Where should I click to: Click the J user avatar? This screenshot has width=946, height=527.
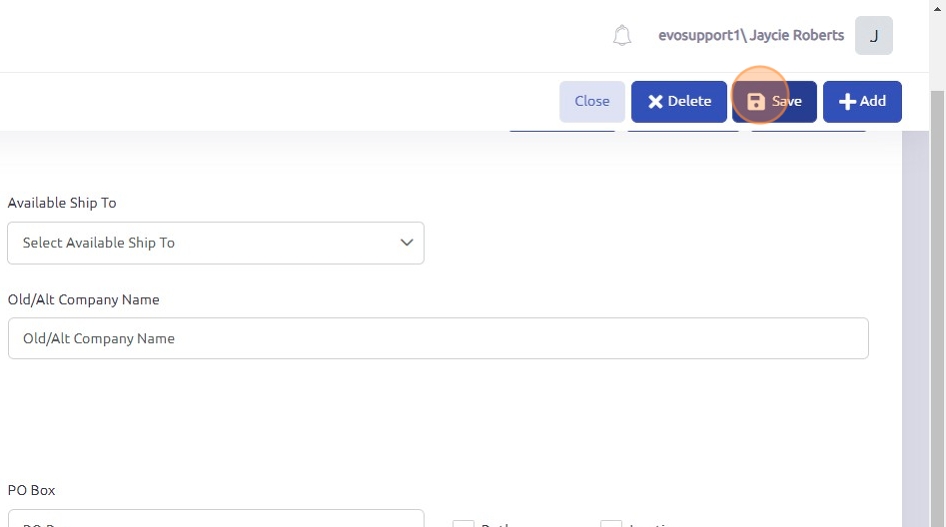coord(873,36)
